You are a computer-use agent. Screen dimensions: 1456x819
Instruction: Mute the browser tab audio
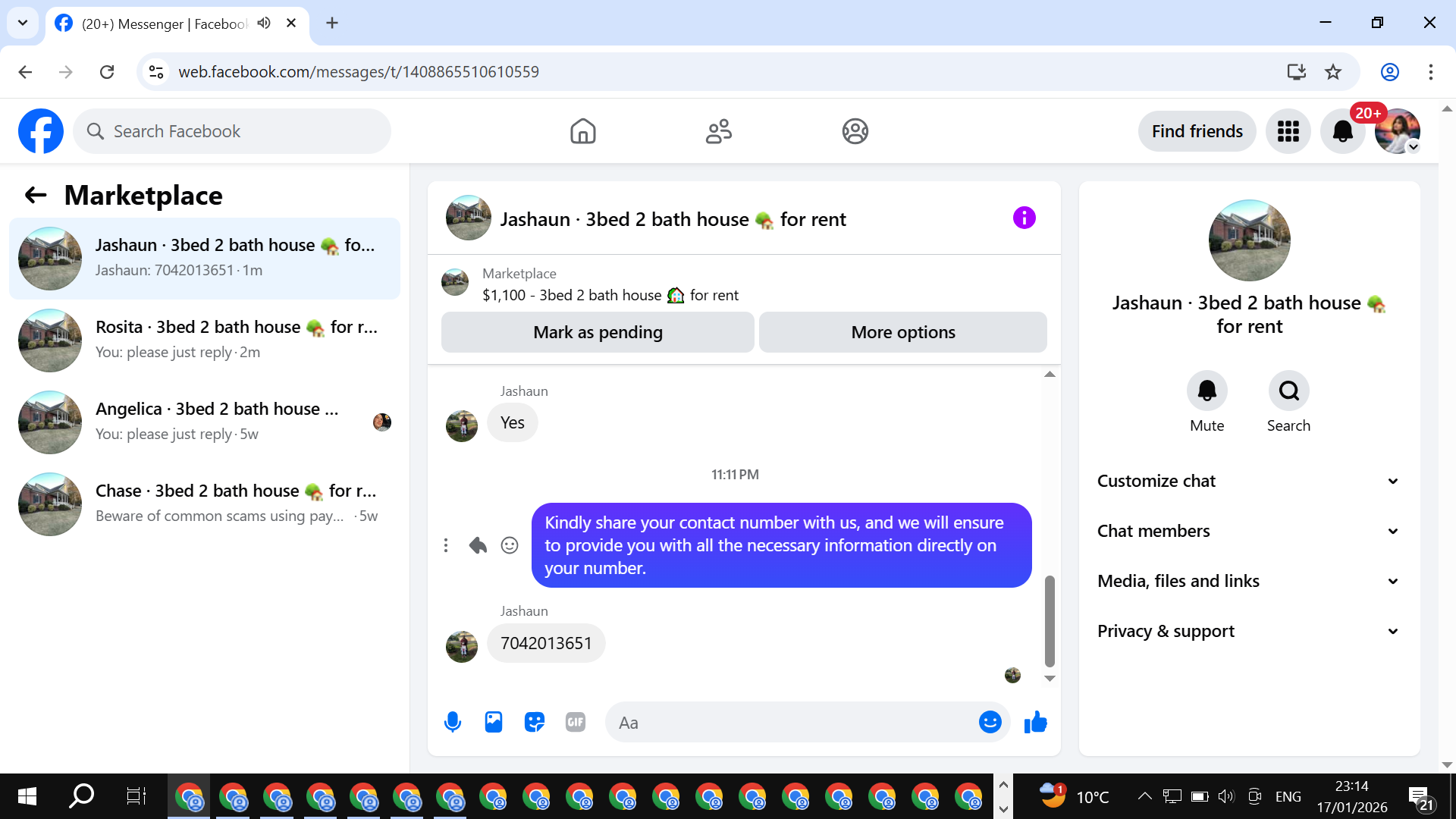pyautogui.click(x=264, y=24)
